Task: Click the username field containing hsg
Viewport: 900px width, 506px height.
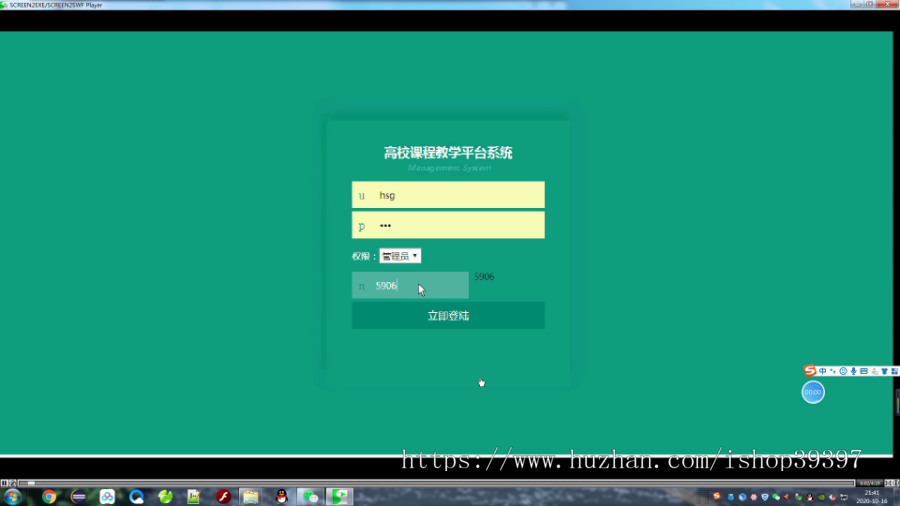Action: (448, 195)
